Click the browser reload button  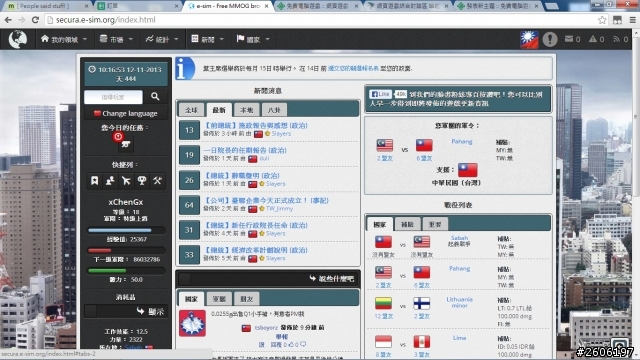(35, 20)
